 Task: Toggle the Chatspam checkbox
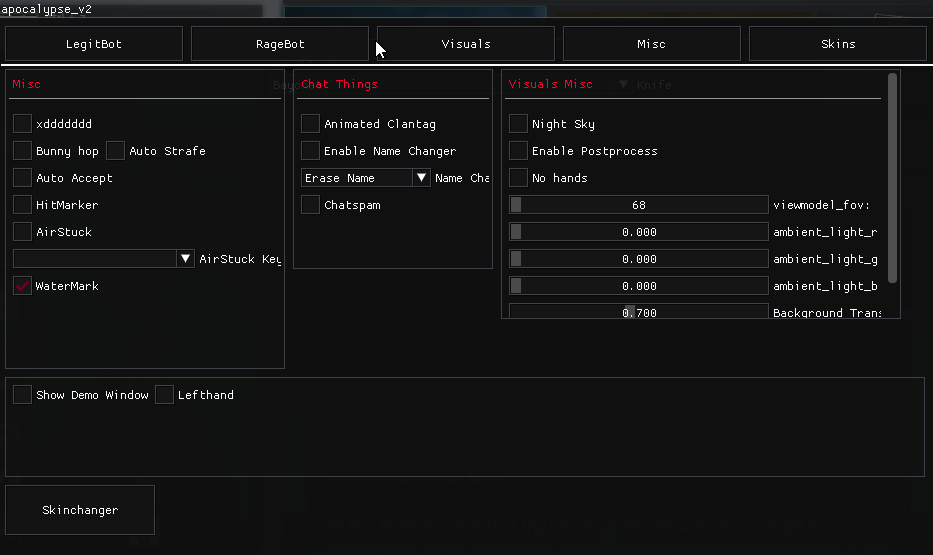310,205
